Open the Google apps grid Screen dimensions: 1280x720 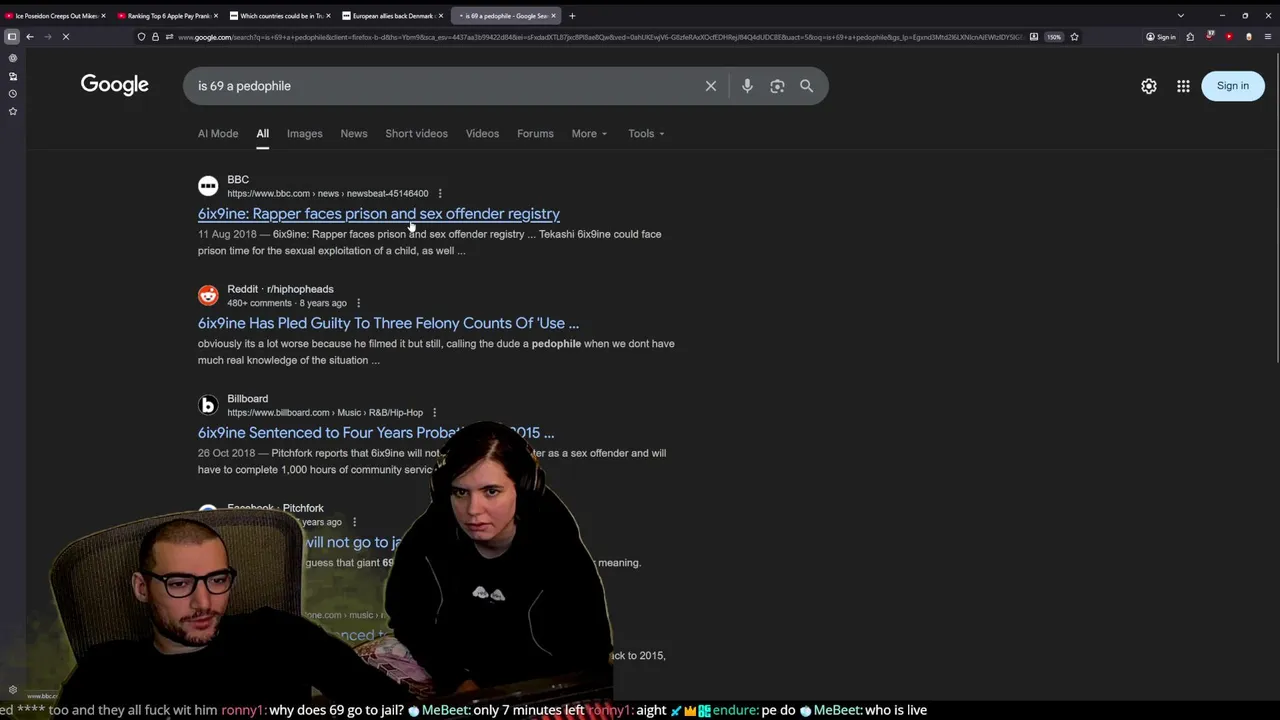pos(1183,86)
